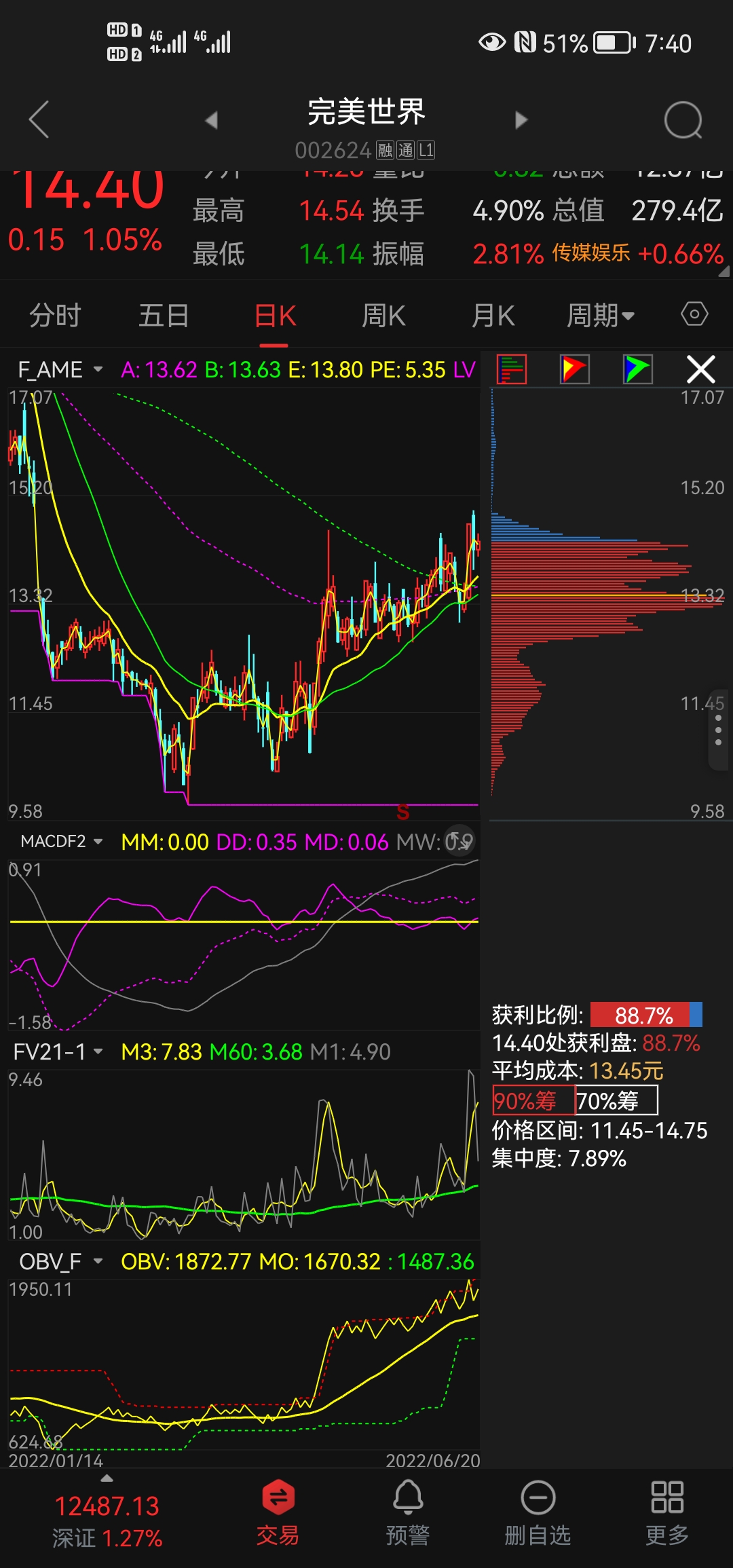733x1568 pixels.
Task: Select the red bar chip distribution icon
Action: (512, 369)
